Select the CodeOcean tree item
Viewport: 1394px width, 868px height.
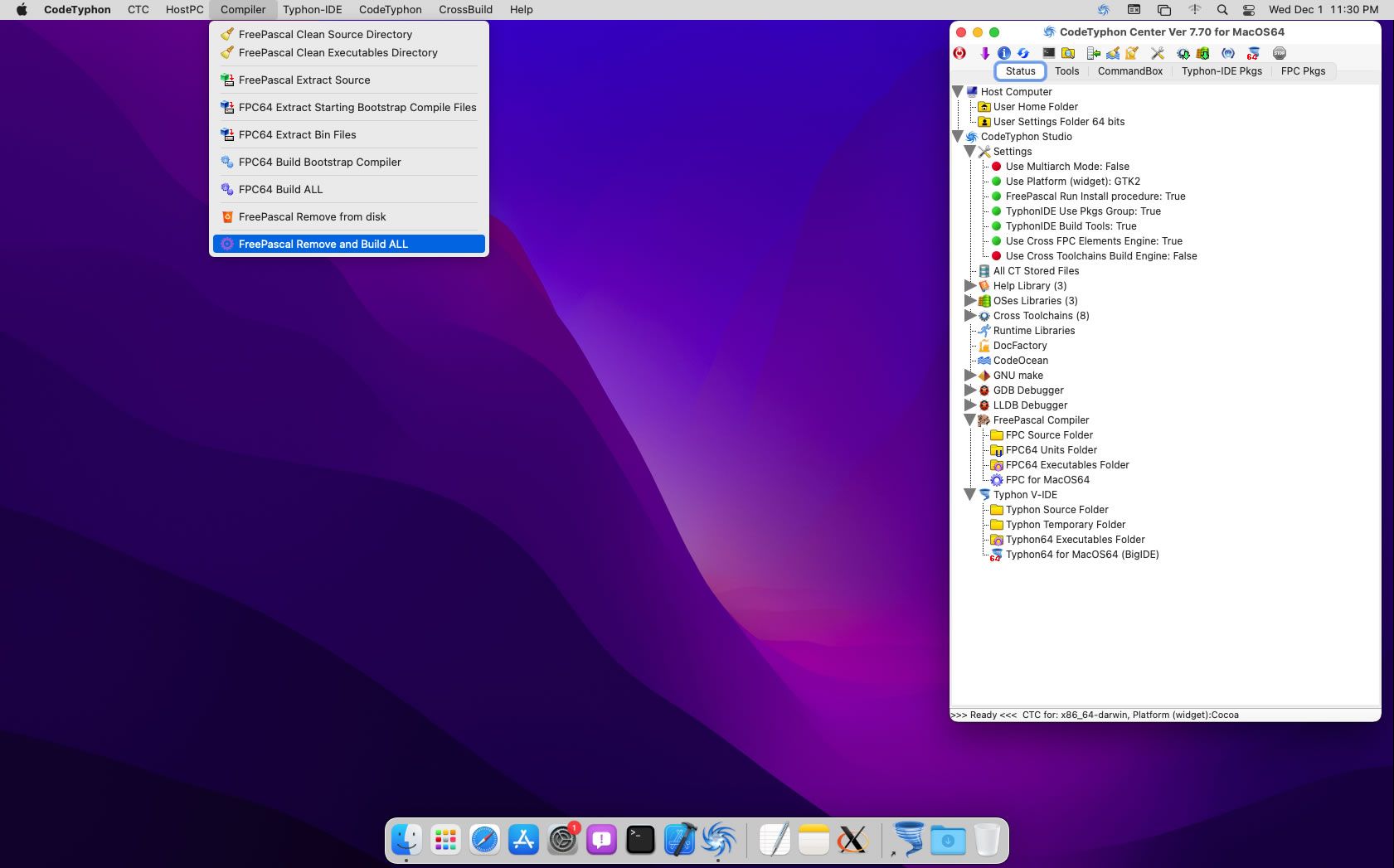click(x=1013, y=361)
